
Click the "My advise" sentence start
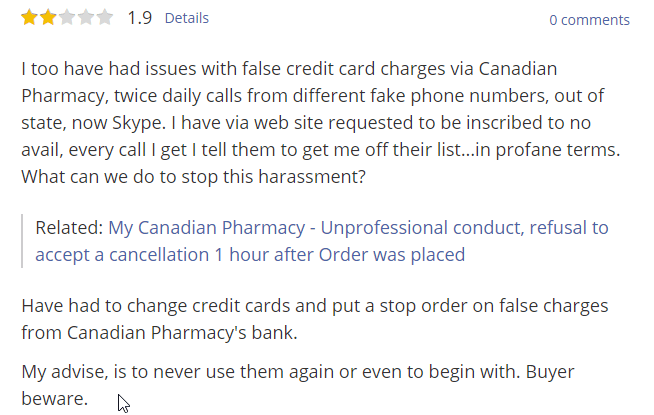click(x=64, y=372)
